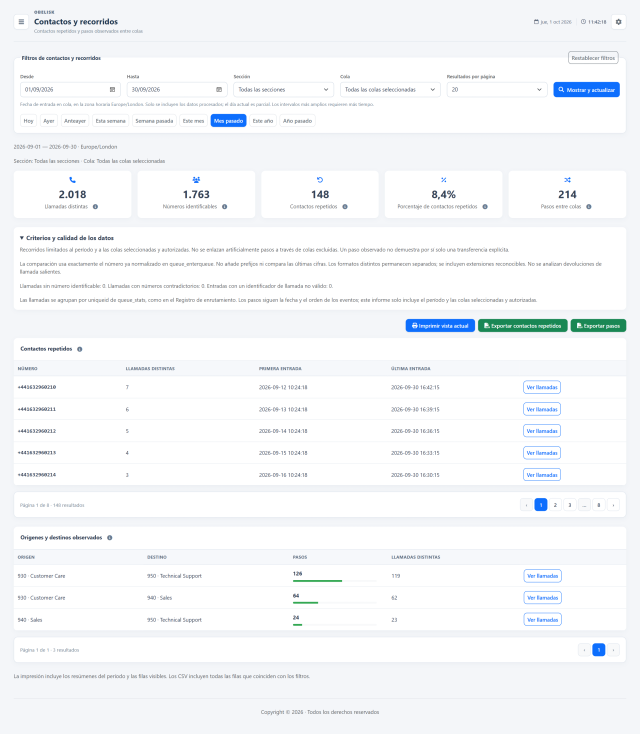Open the hamburger sidebar menu
The width and height of the screenshot is (640, 734).
21,22
